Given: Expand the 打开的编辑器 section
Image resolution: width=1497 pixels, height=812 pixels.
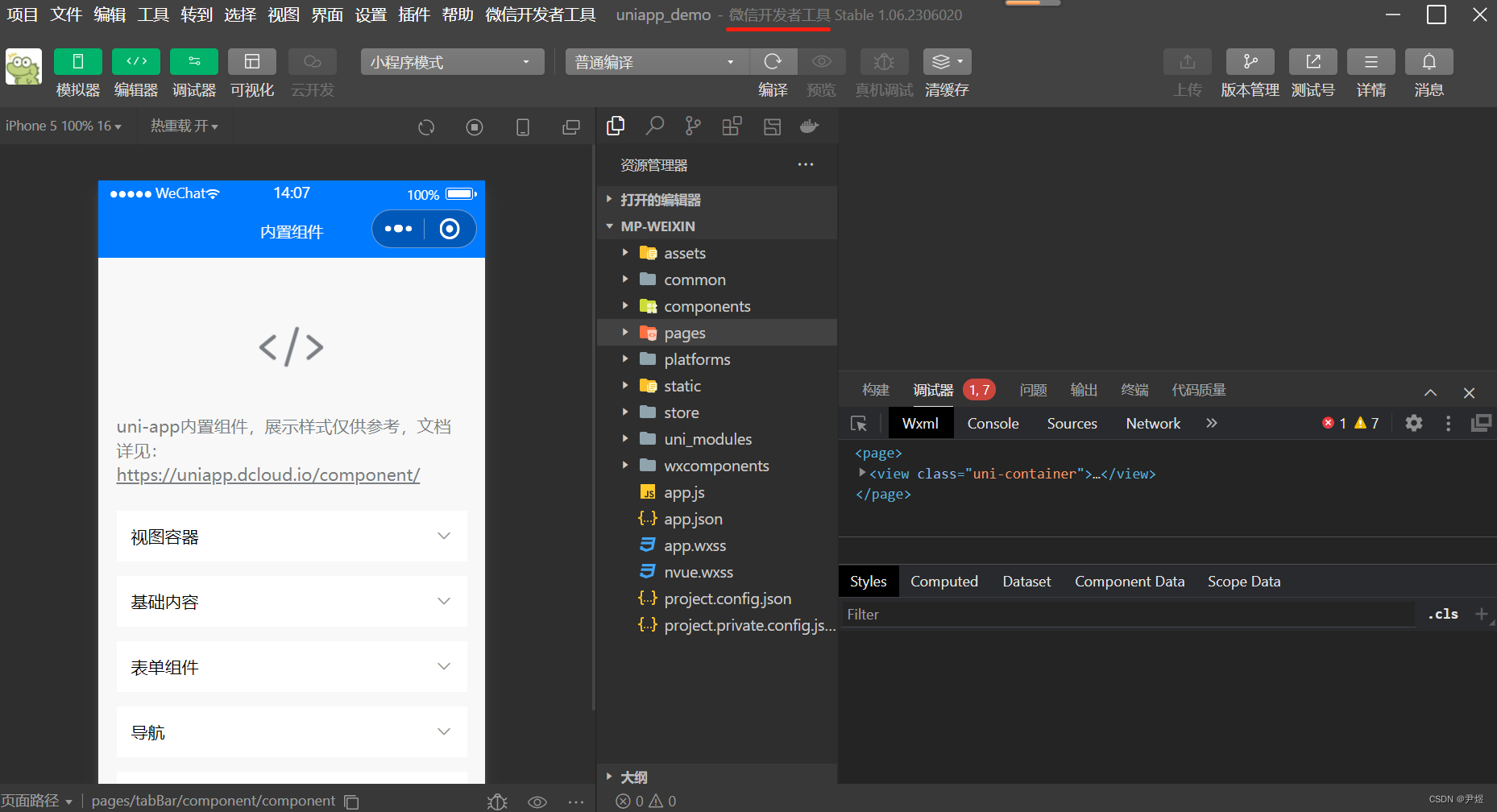Looking at the screenshot, I should tap(717, 200).
